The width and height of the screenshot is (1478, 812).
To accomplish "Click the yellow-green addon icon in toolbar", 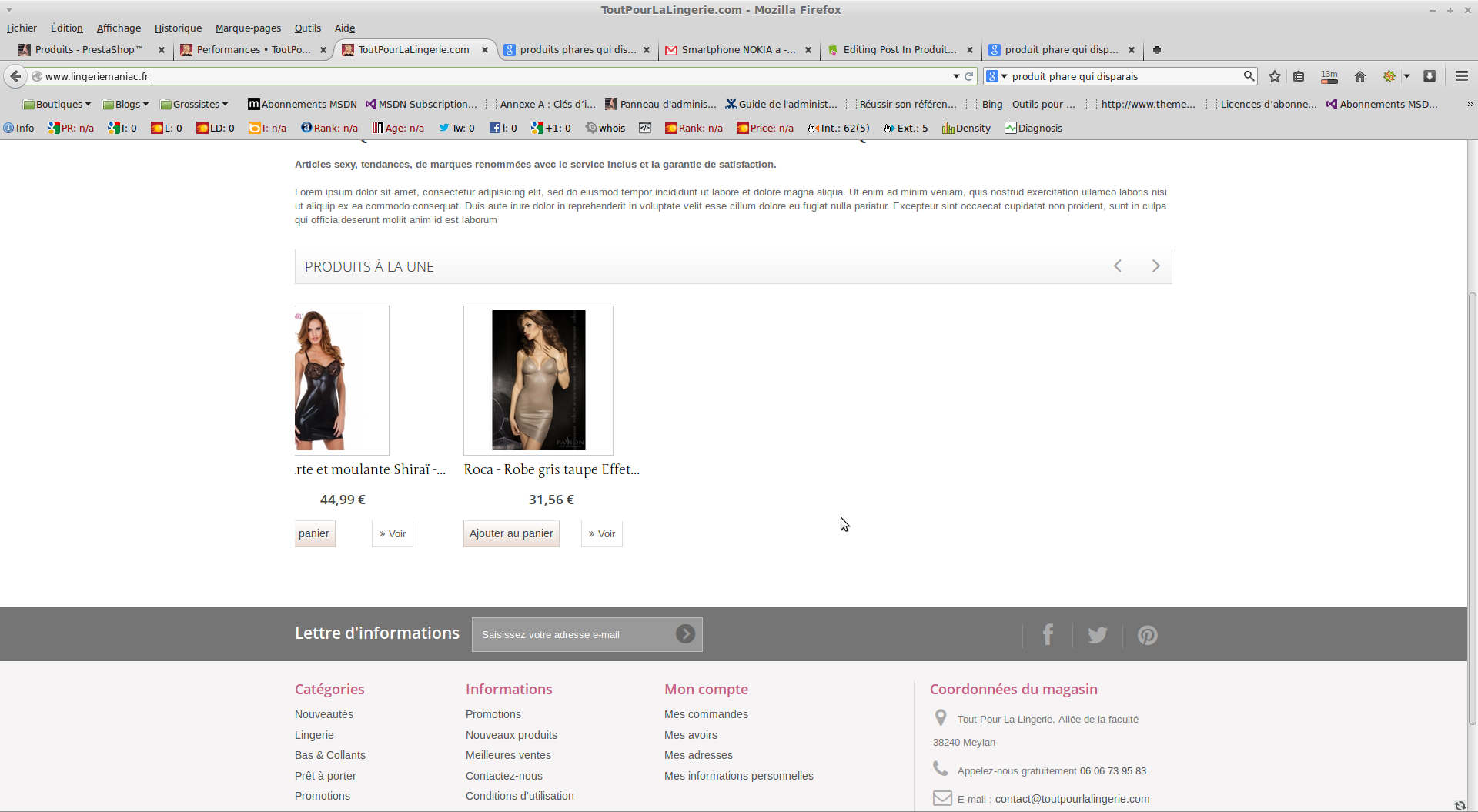I will [1389, 76].
